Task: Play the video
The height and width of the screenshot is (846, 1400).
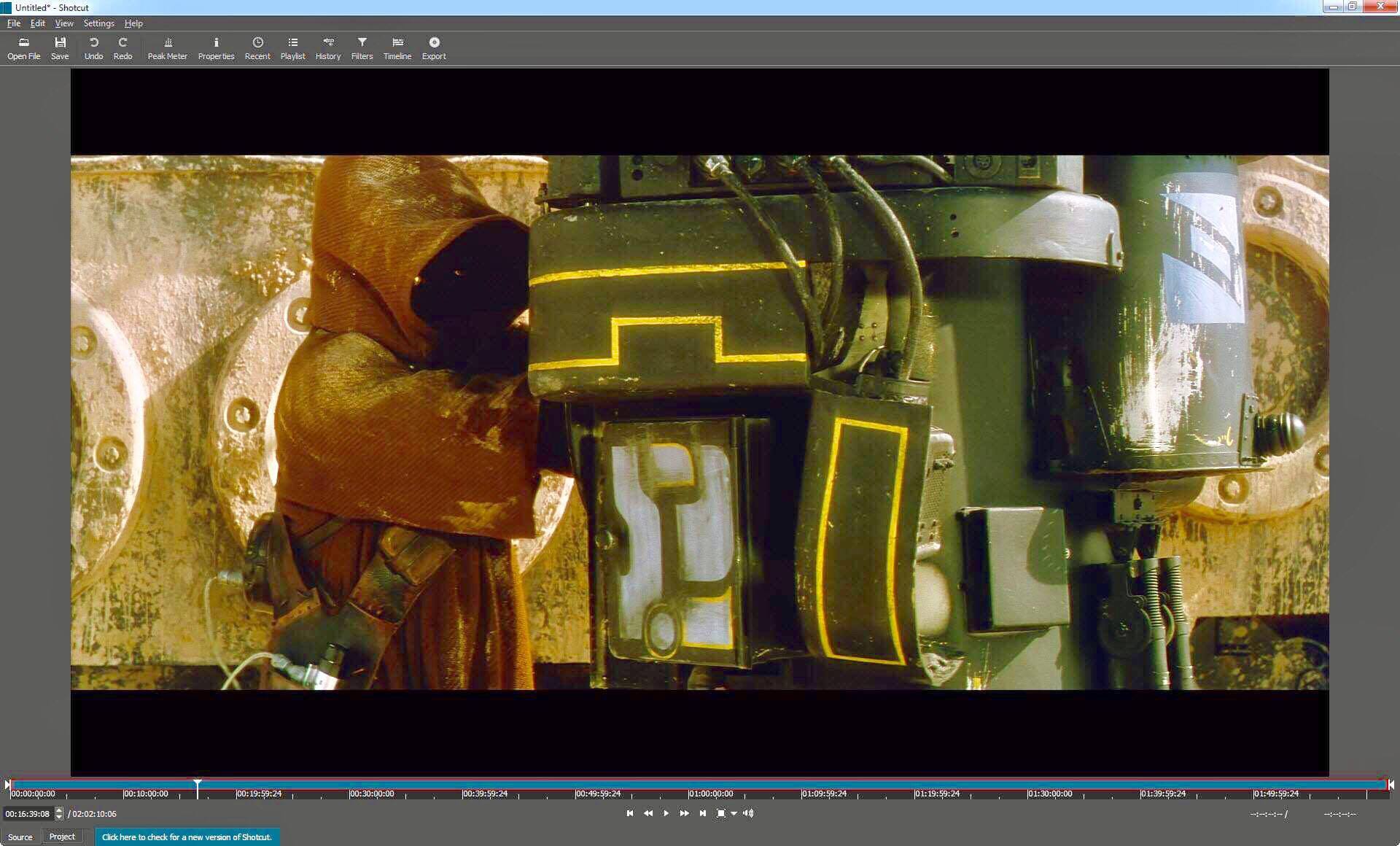Action: tap(666, 813)
